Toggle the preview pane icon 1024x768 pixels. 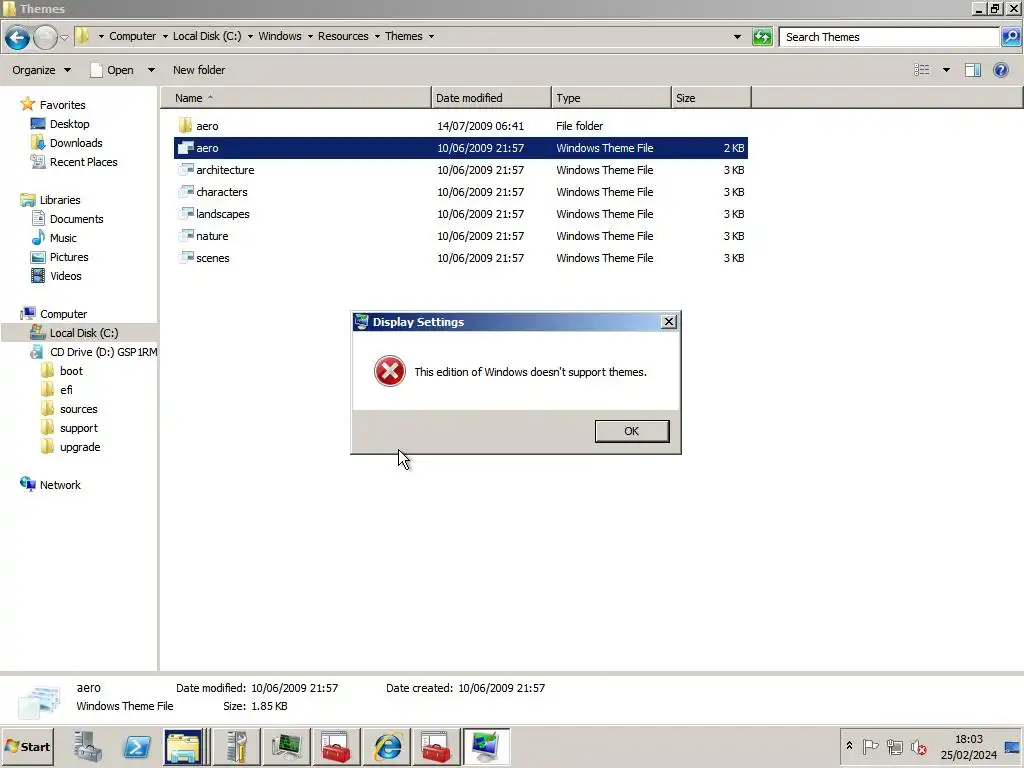point(973,70)
